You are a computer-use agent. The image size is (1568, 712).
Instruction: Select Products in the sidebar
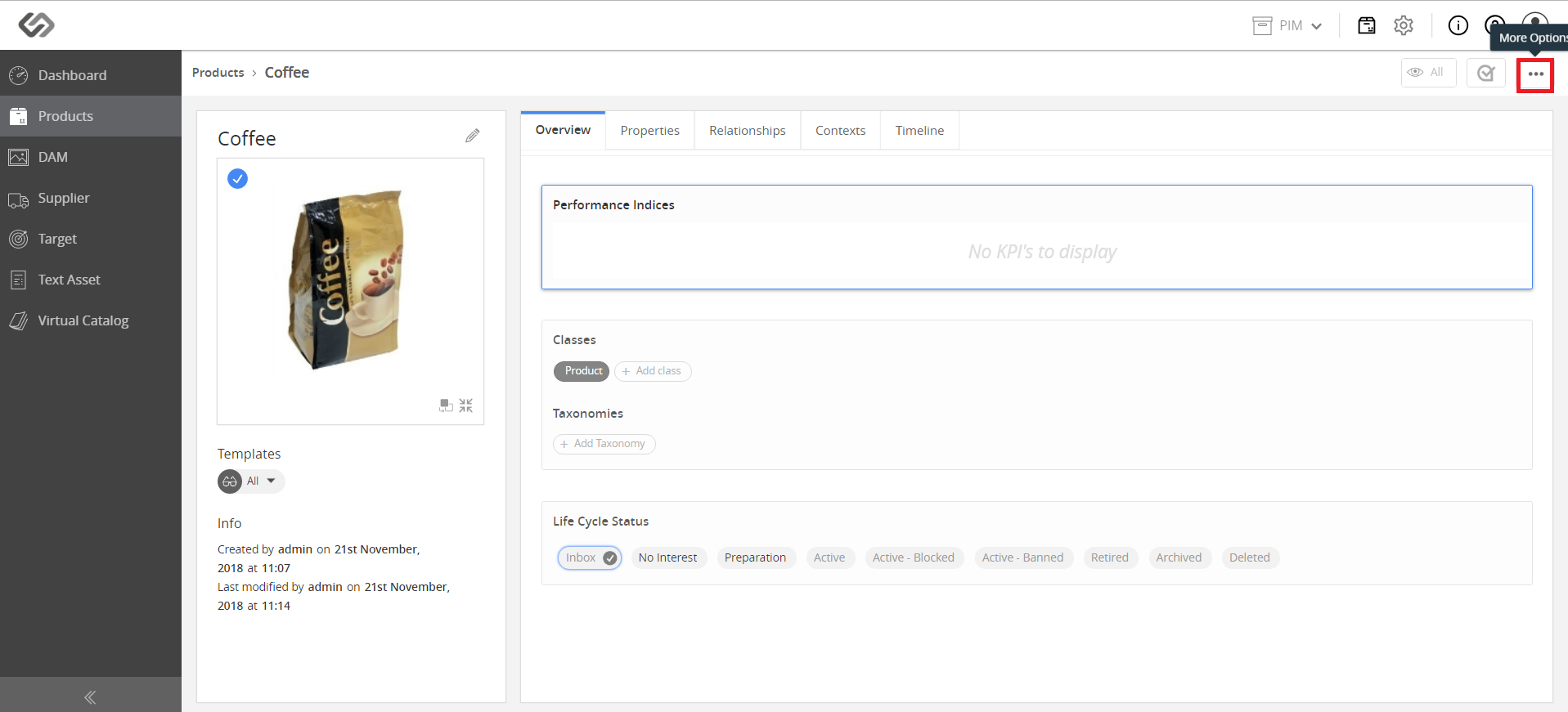tap(91, 116)
